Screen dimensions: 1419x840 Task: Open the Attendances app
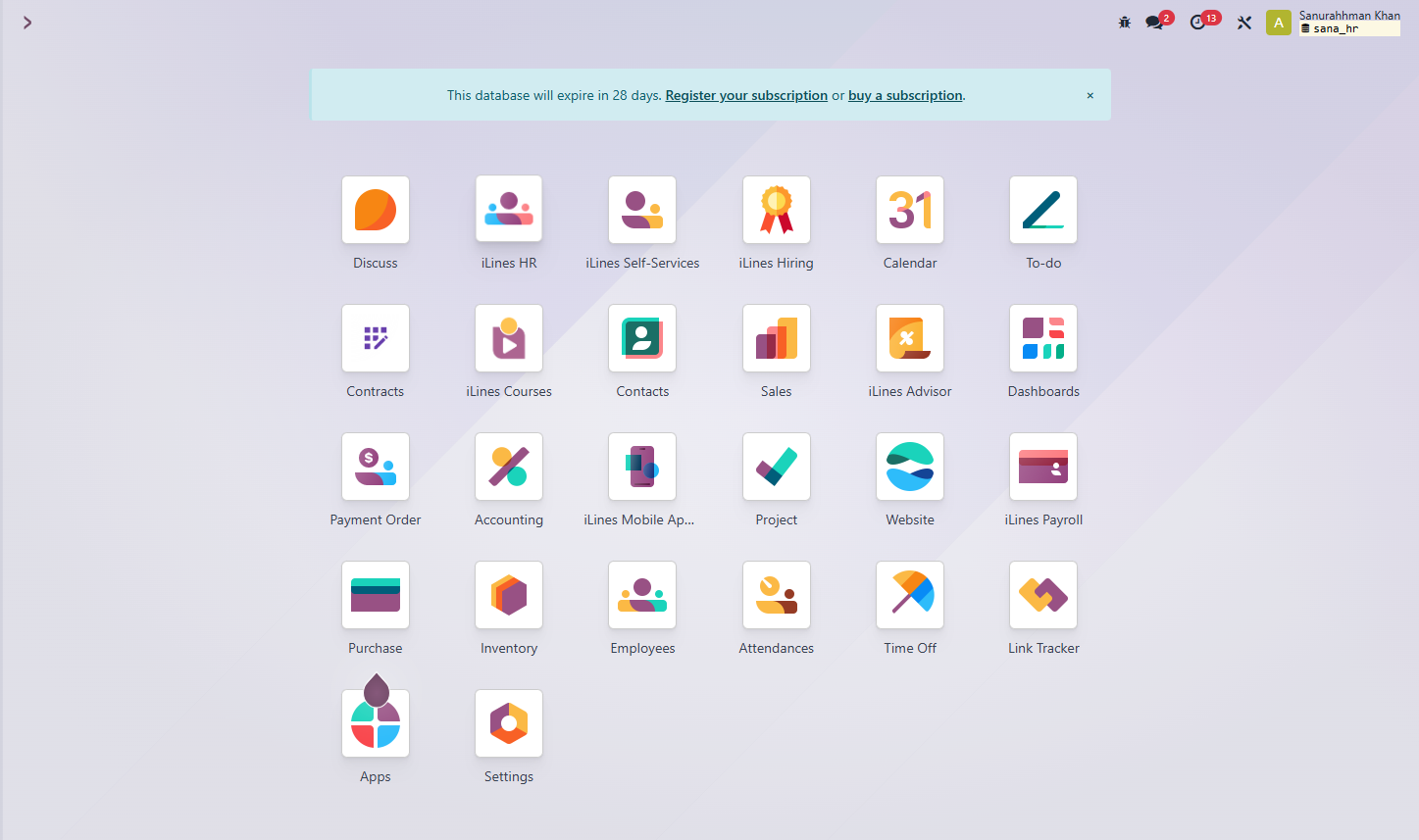coord(777,595)
